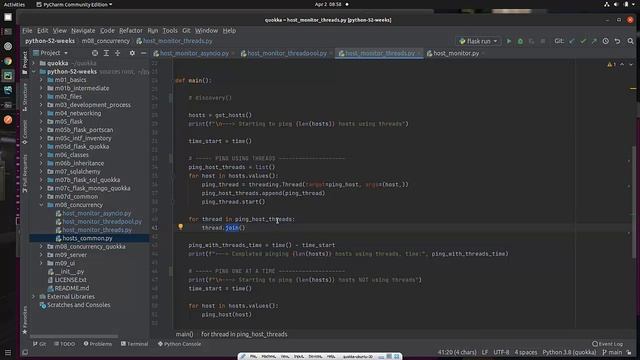Select Scratches and Consoles node
The image size is (640, 360).
[x=78, y=305]
